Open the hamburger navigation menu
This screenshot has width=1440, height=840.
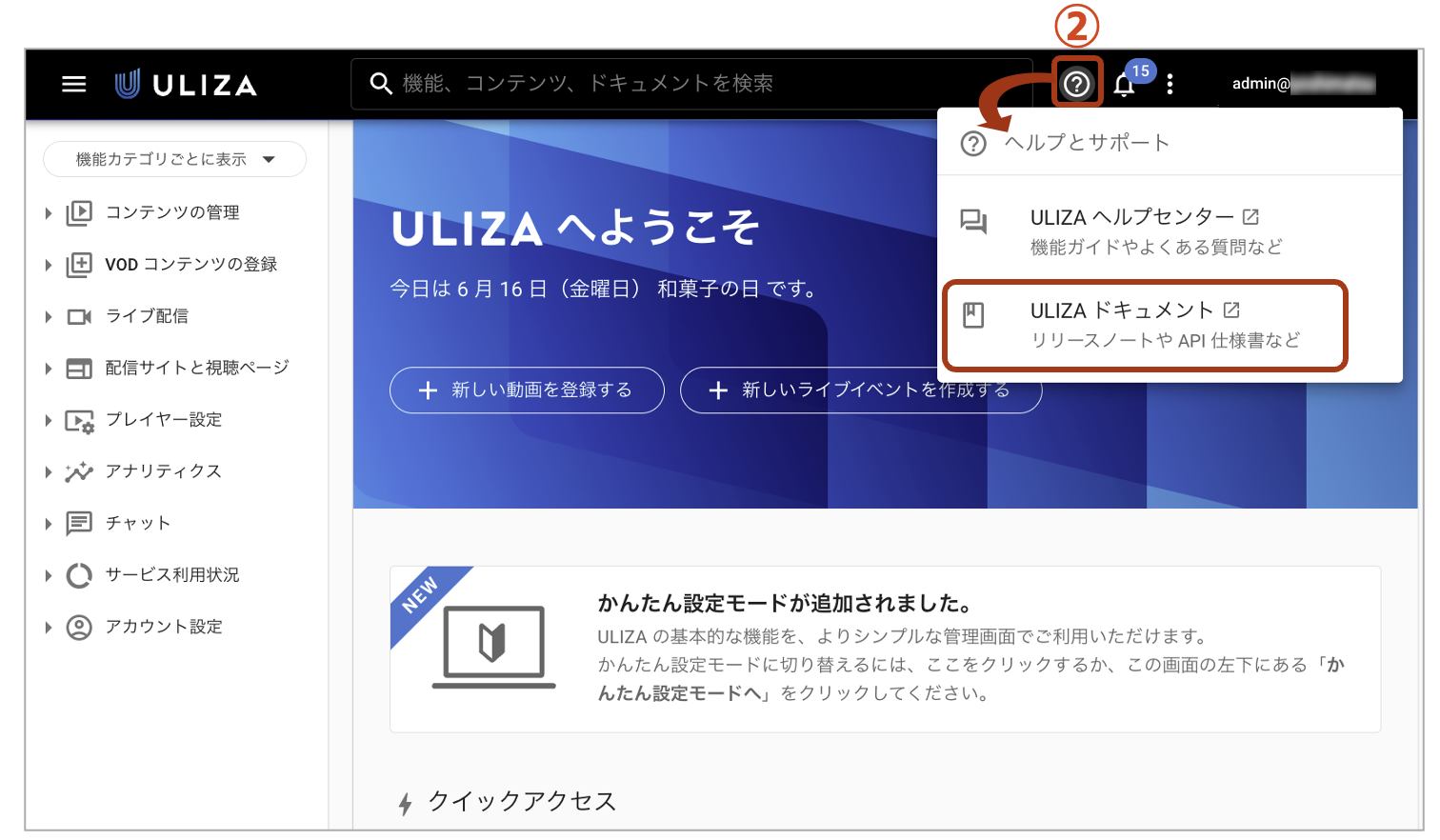(73, 84)
